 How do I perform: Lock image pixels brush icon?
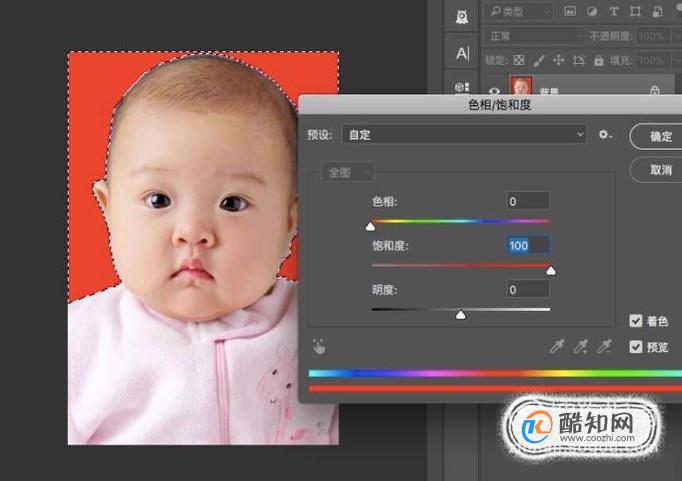539,60
